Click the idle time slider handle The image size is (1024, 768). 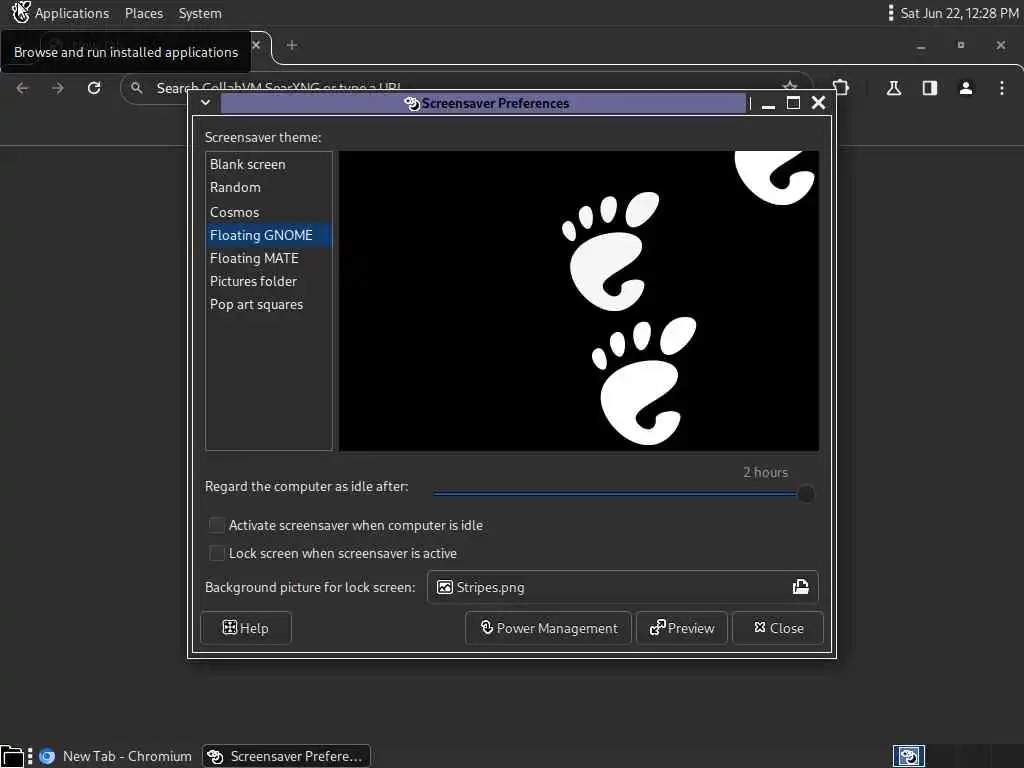click(x=806, y=494)
